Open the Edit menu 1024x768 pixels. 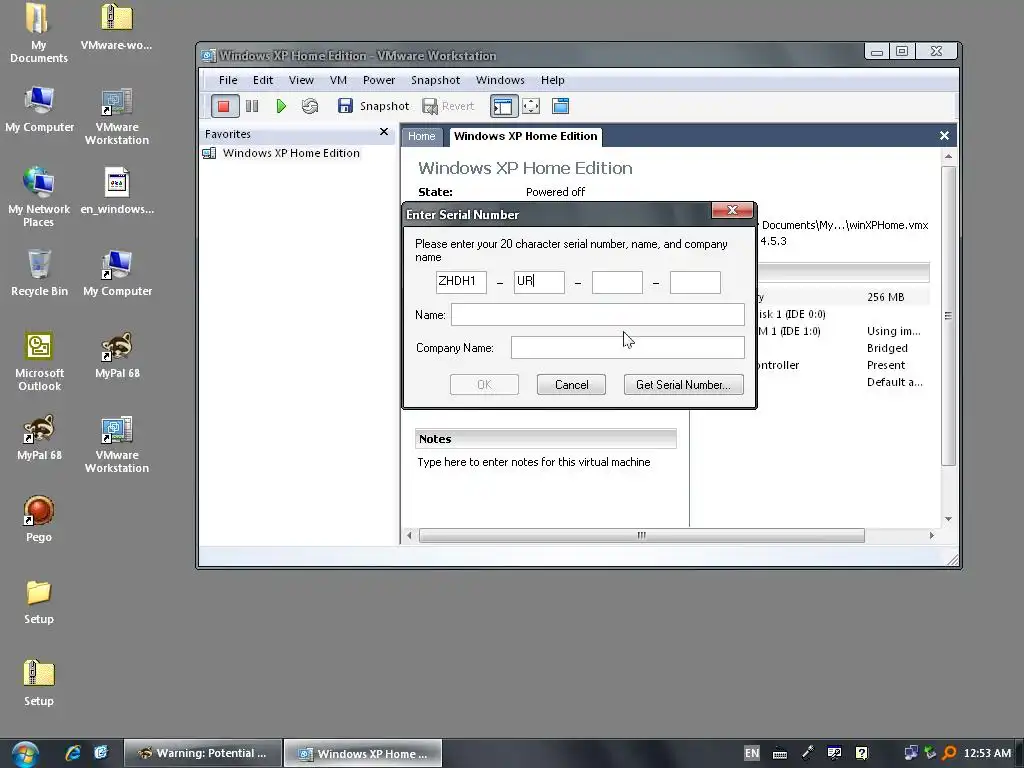pos(263,80)
